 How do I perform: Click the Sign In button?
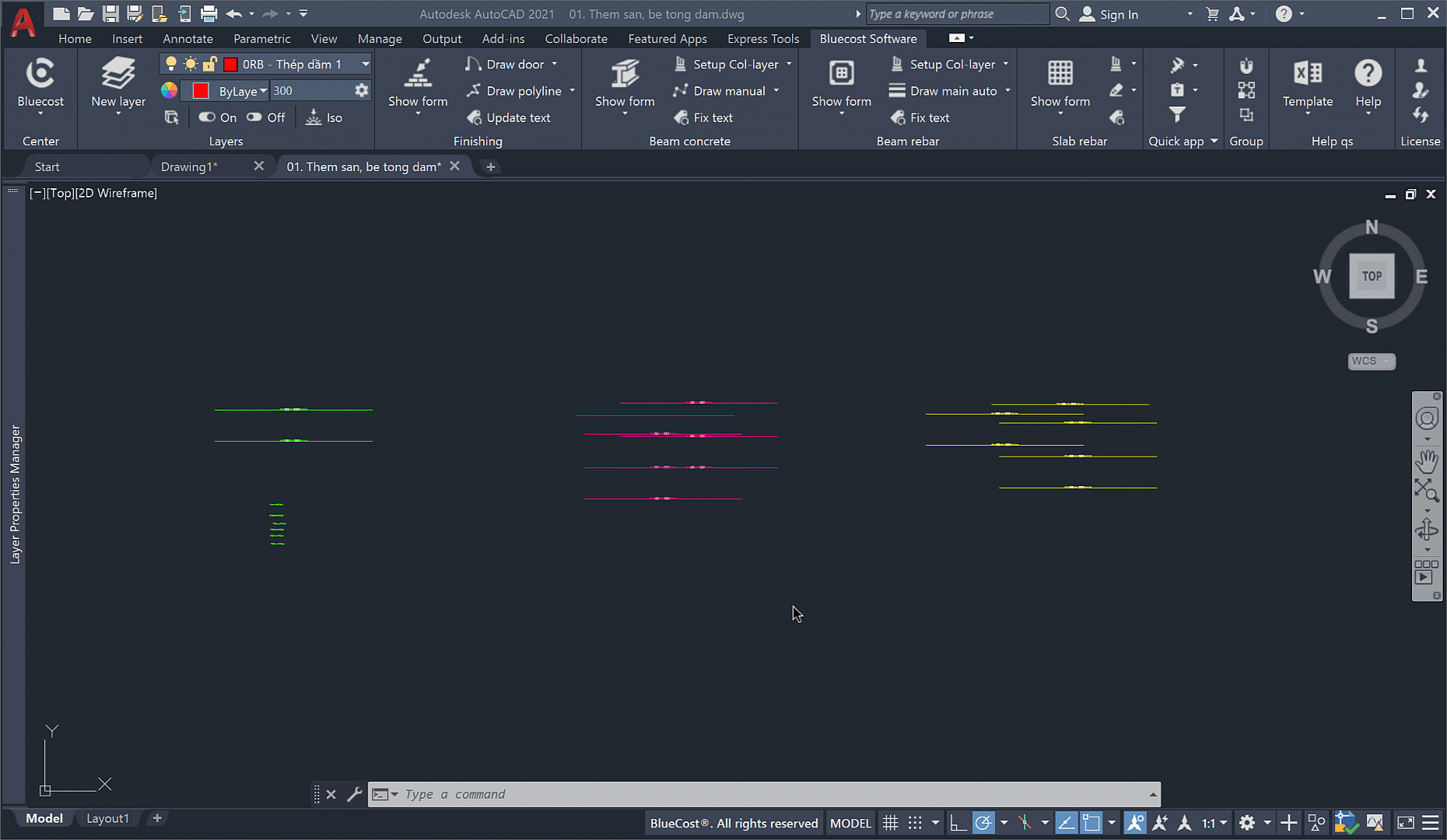click(x=1109, y=14)
